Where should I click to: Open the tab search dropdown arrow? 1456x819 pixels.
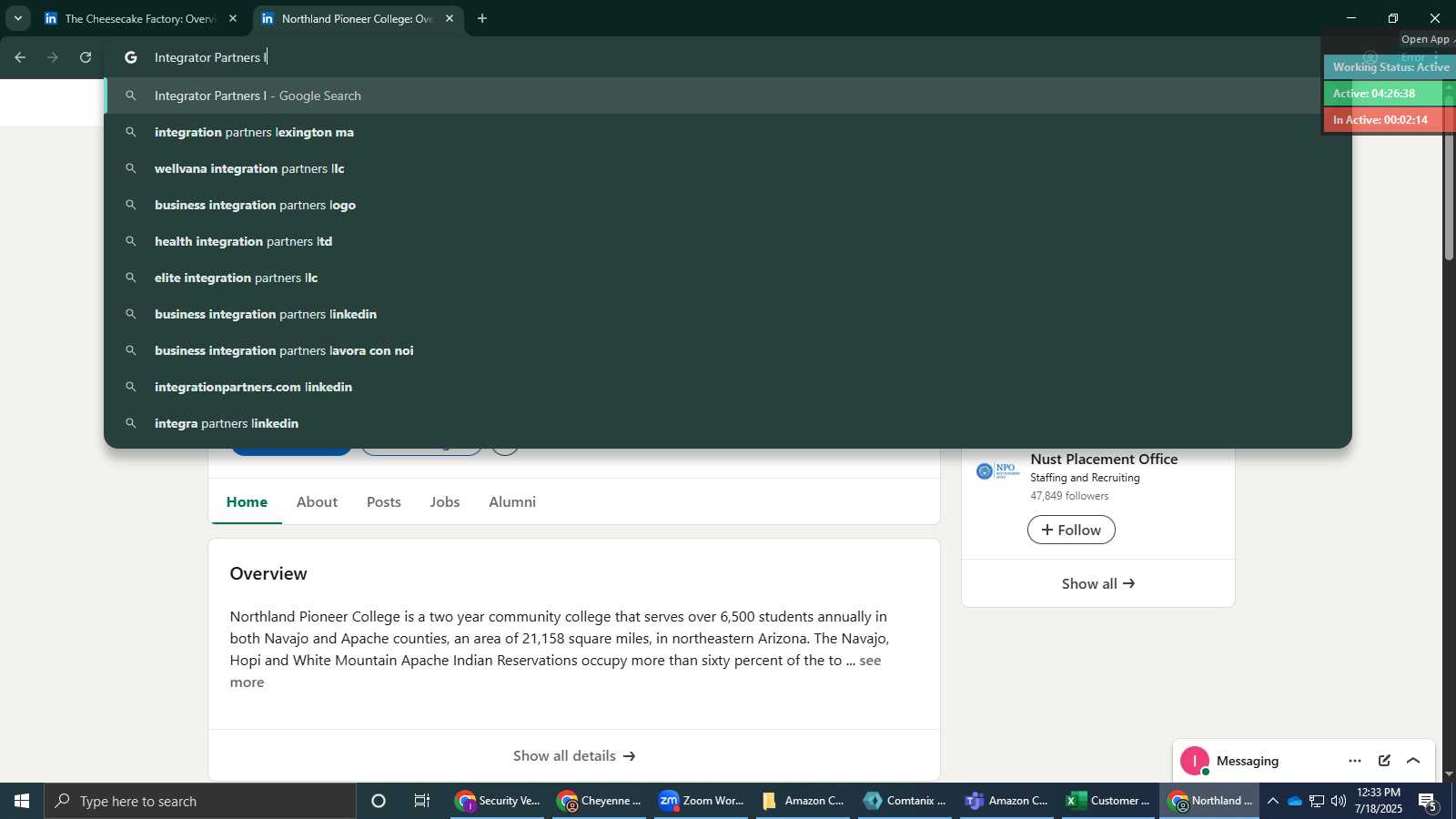17,18
